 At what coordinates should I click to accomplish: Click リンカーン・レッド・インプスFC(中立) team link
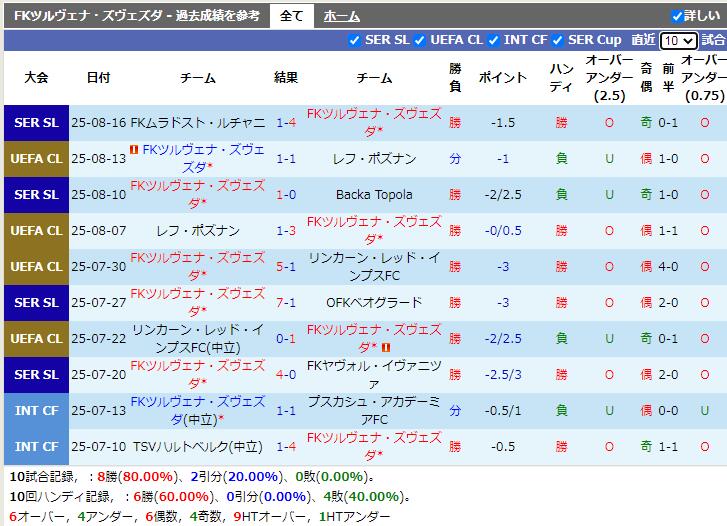pos(198,339)
